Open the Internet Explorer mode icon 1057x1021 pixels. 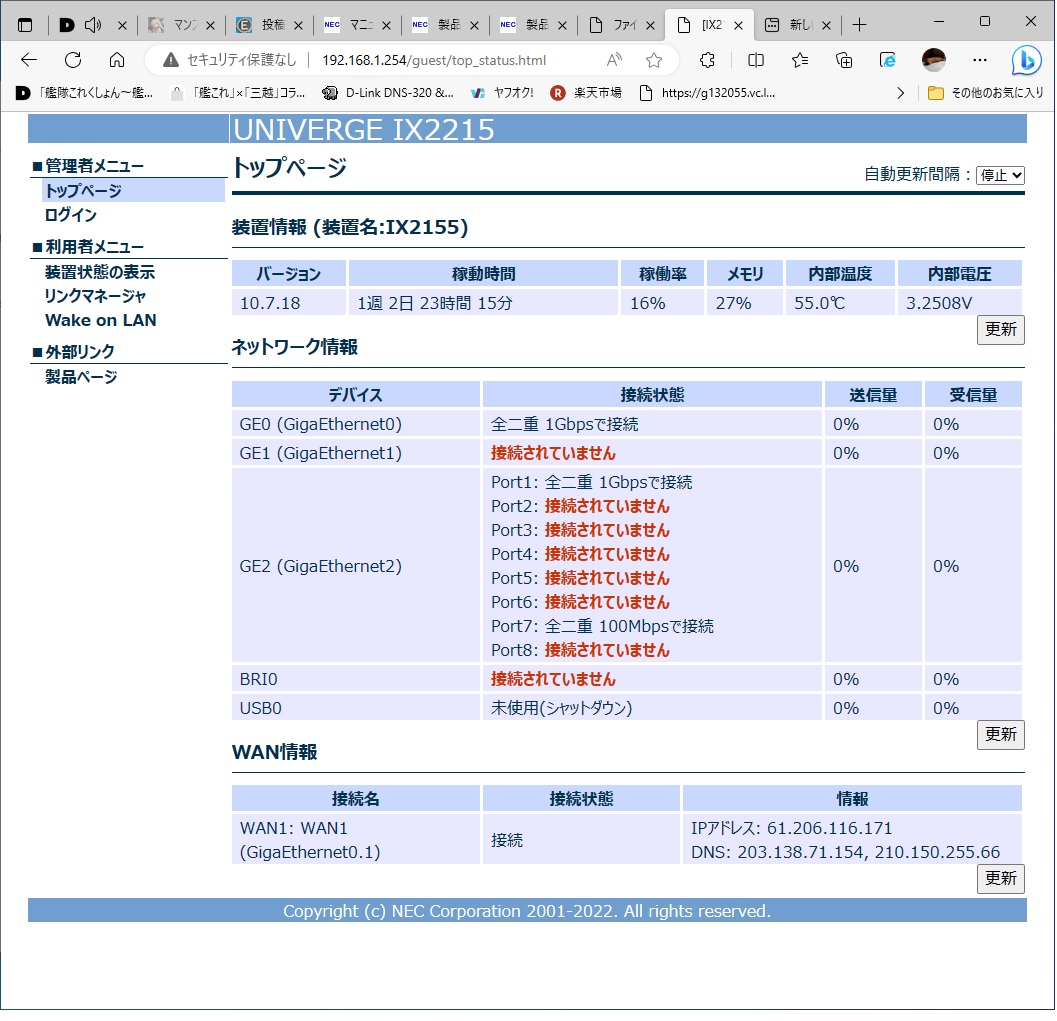pyautogui.click(x=888, y=60)
